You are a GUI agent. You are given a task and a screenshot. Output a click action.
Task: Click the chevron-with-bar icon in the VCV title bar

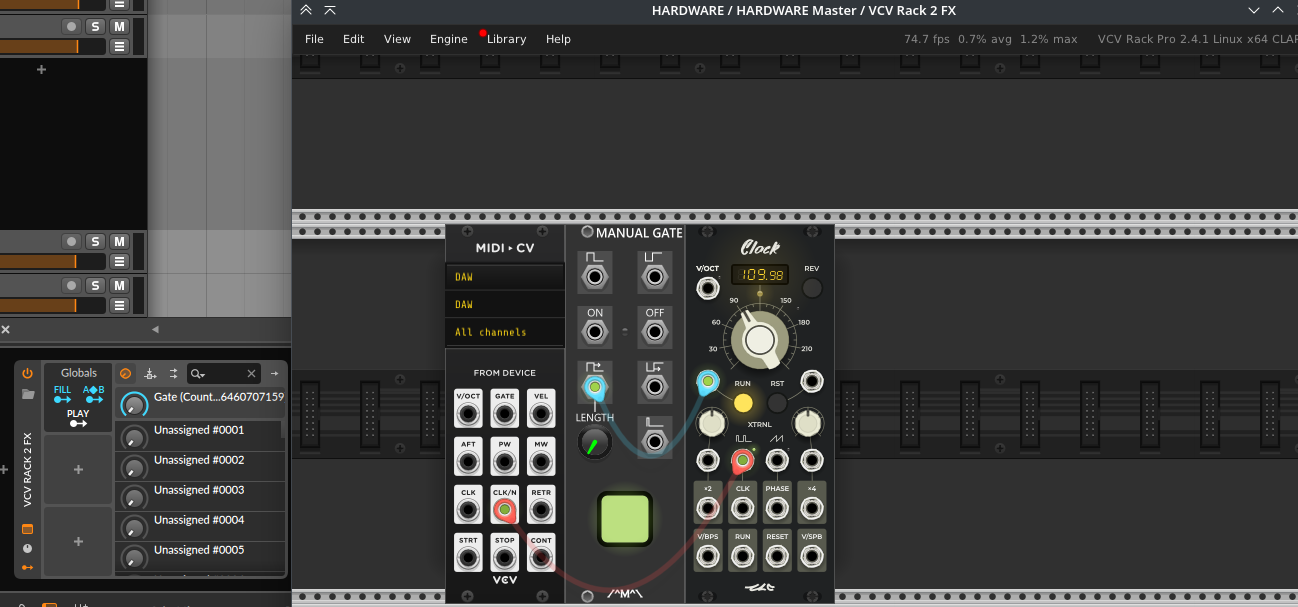coord(330,10)
